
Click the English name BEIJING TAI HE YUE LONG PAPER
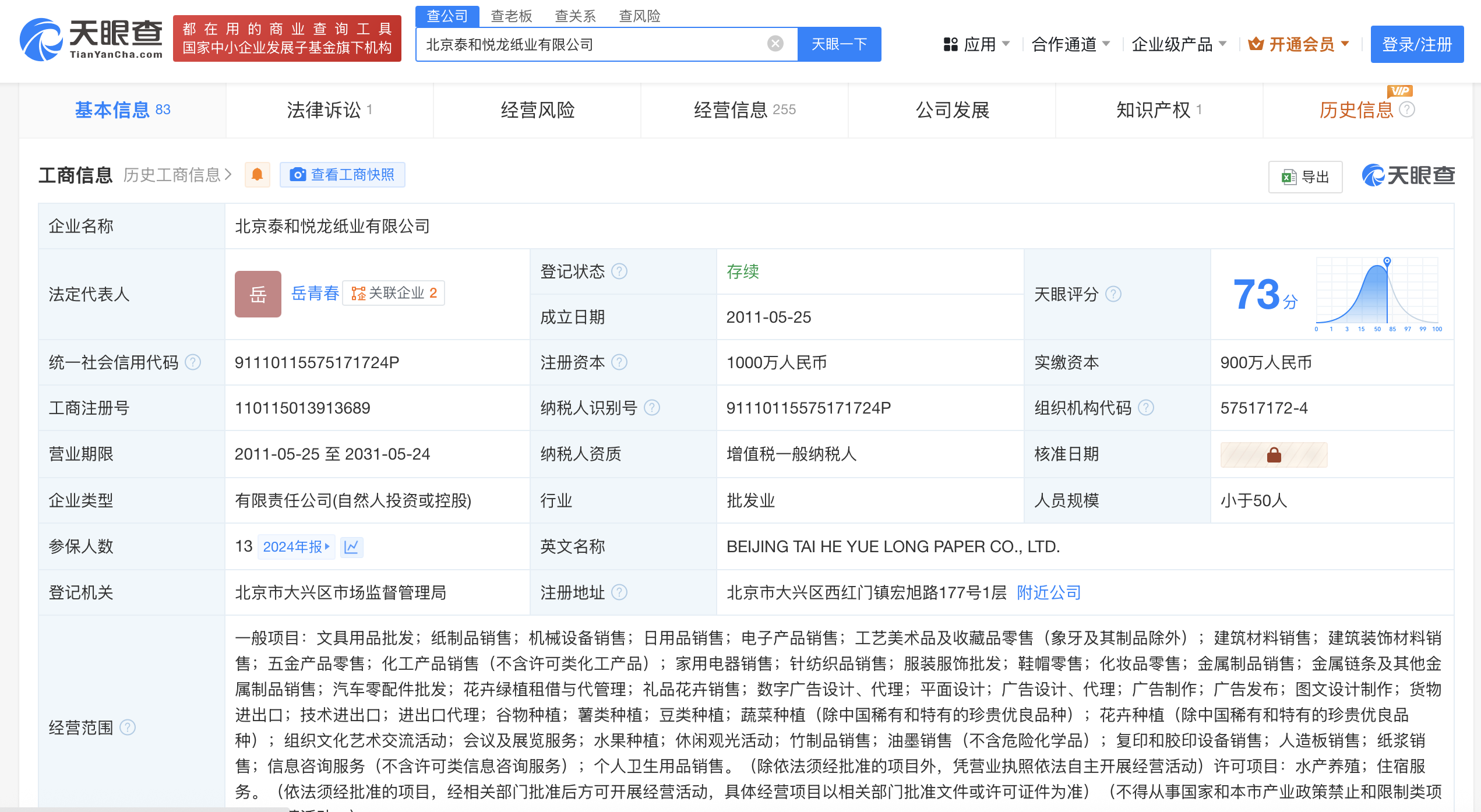click(893, 546)
